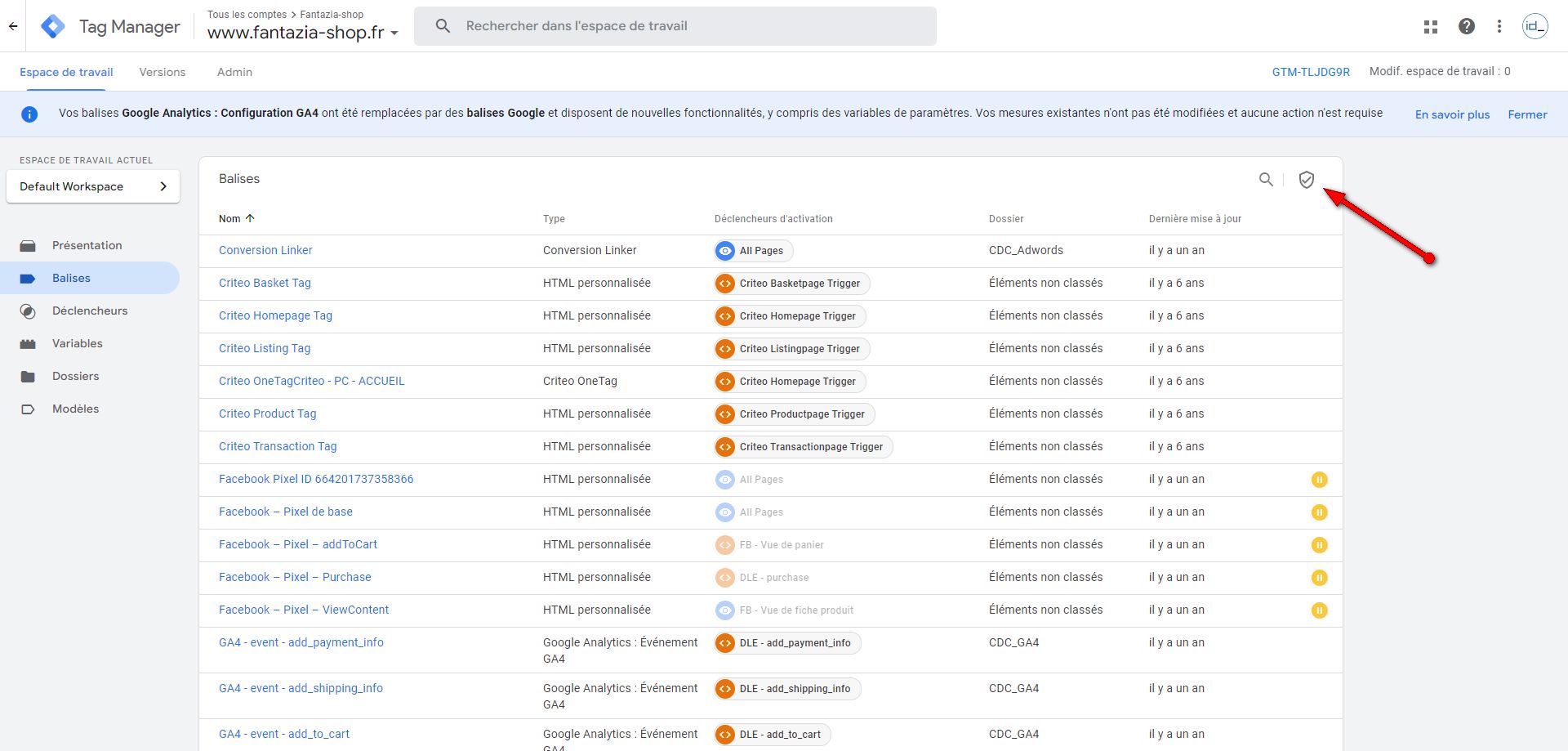Viewport: 1568px width, 751px height.
Task: Open the GA4 - event - add_to_cart tag
Action: 284,734
